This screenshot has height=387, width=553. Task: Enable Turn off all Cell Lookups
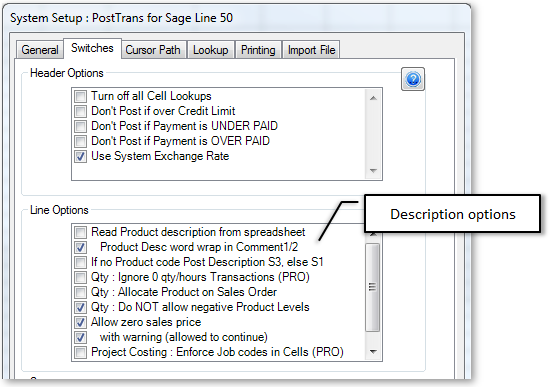point(80,96)
